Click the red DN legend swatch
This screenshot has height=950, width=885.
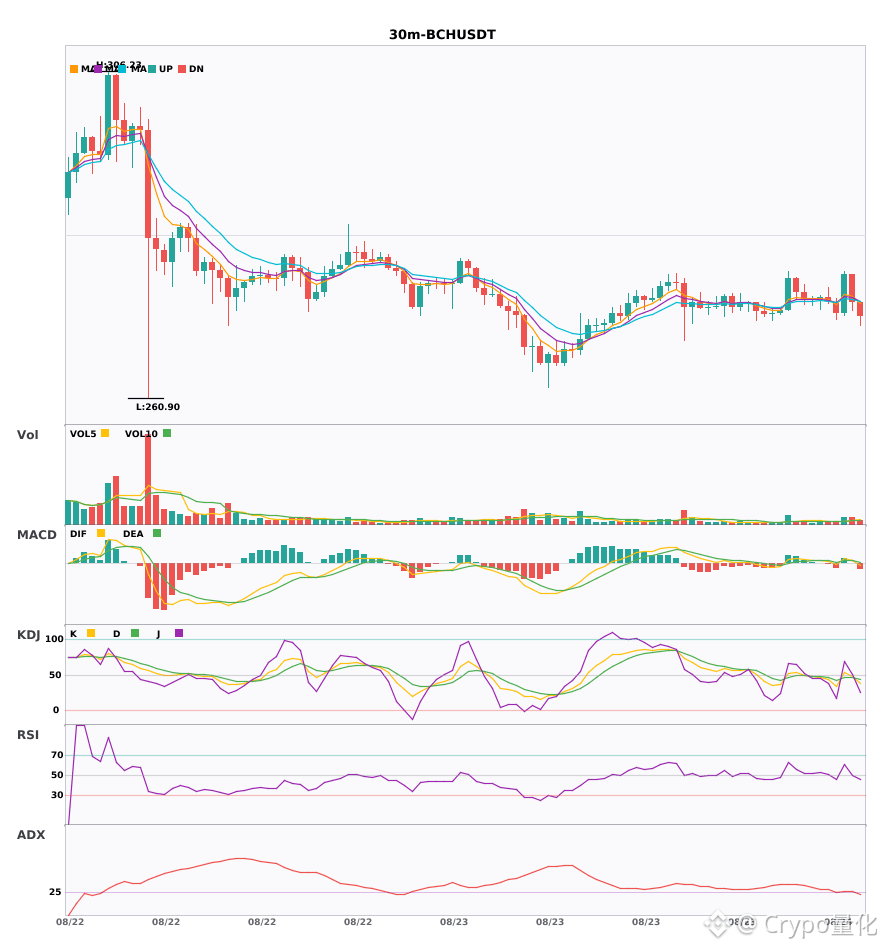182,69
